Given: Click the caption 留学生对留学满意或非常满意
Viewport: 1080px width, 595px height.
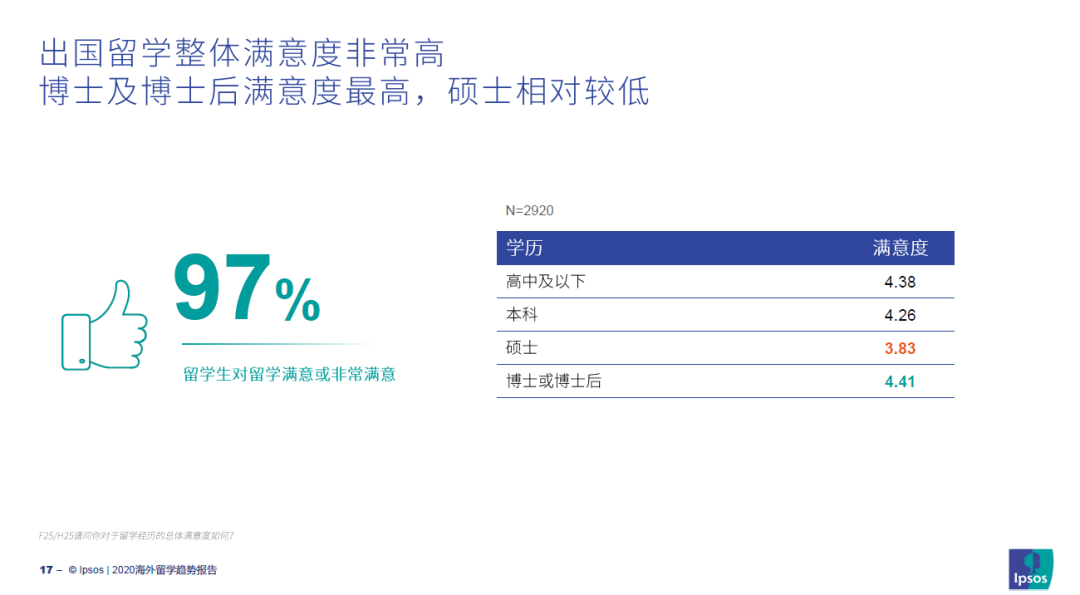Looking at the screenshot, I should 289,375.
